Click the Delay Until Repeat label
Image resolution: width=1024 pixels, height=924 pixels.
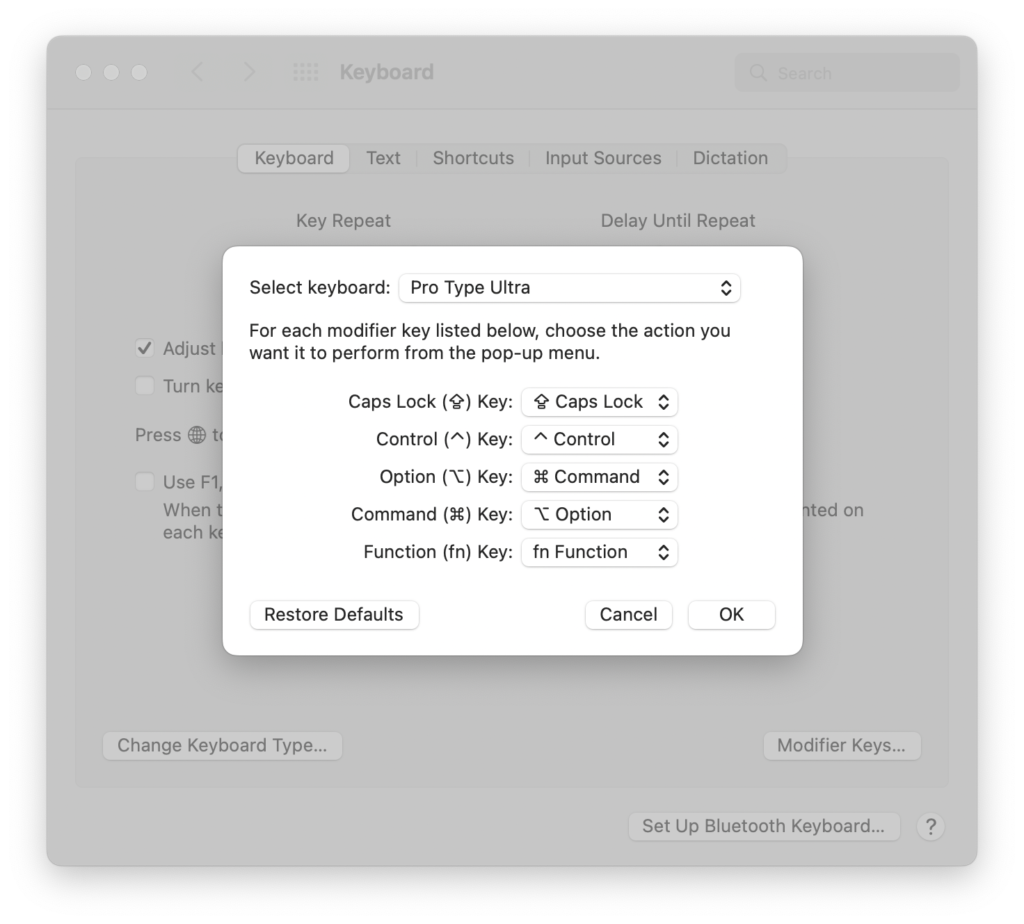point(678,221)
